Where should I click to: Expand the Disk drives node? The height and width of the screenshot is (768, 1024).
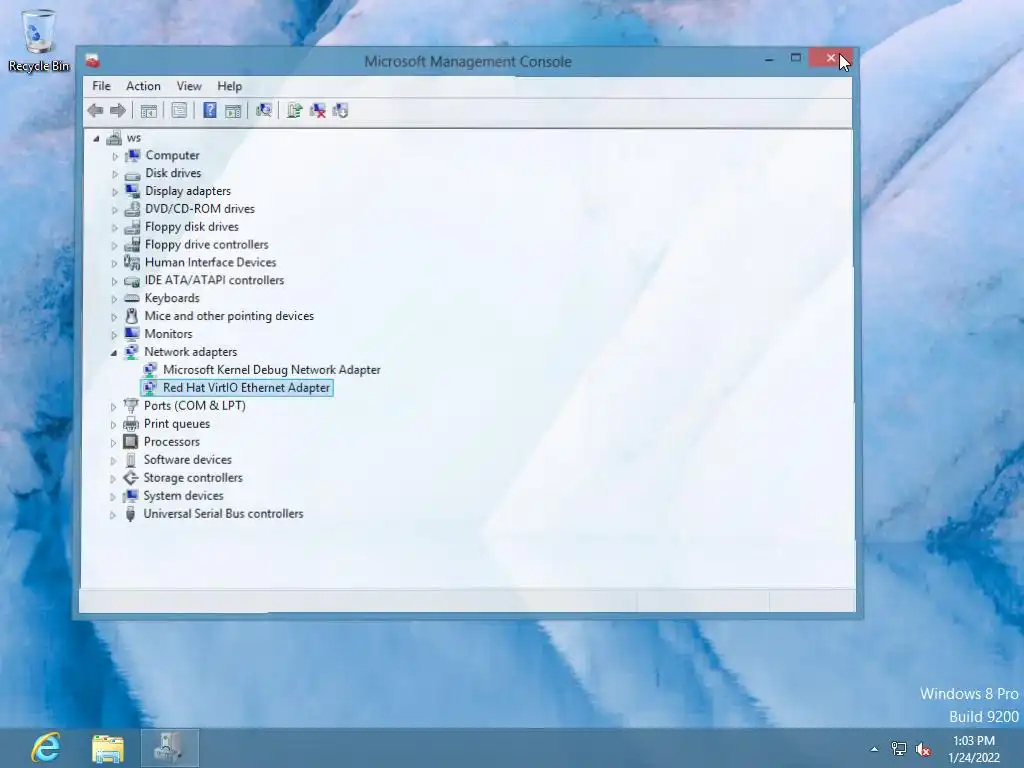115,174
